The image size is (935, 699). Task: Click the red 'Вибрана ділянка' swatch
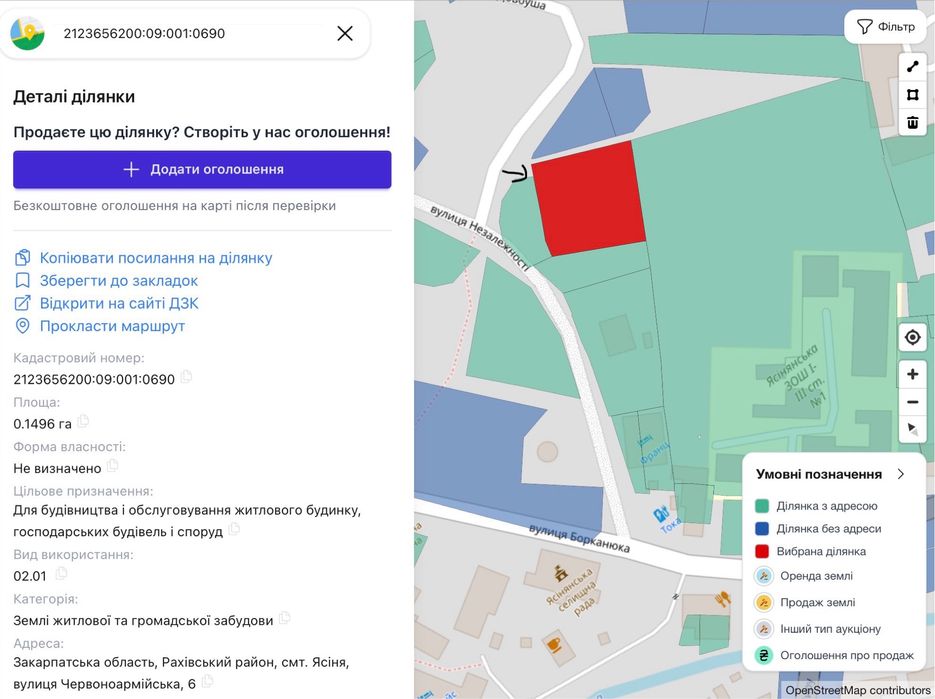[761, 551]
